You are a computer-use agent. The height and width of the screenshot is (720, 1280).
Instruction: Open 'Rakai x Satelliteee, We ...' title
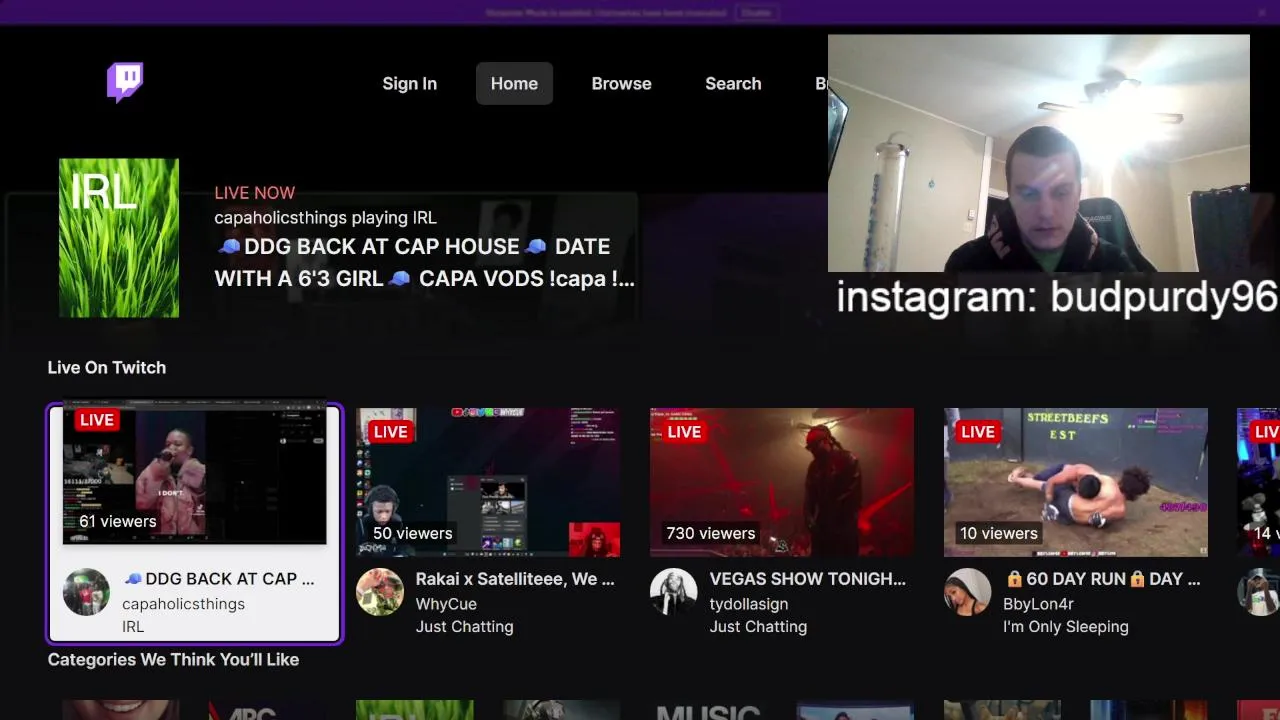(515, 579)
